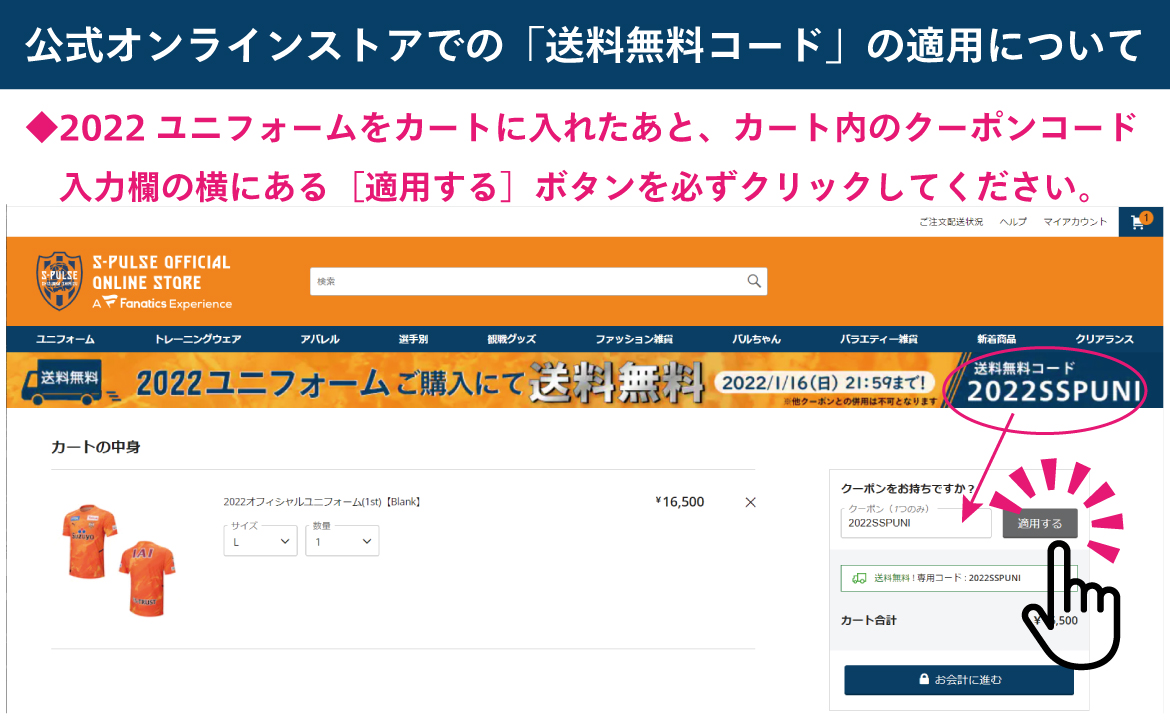Click the お会計に進む checkout button

point(959,680)
